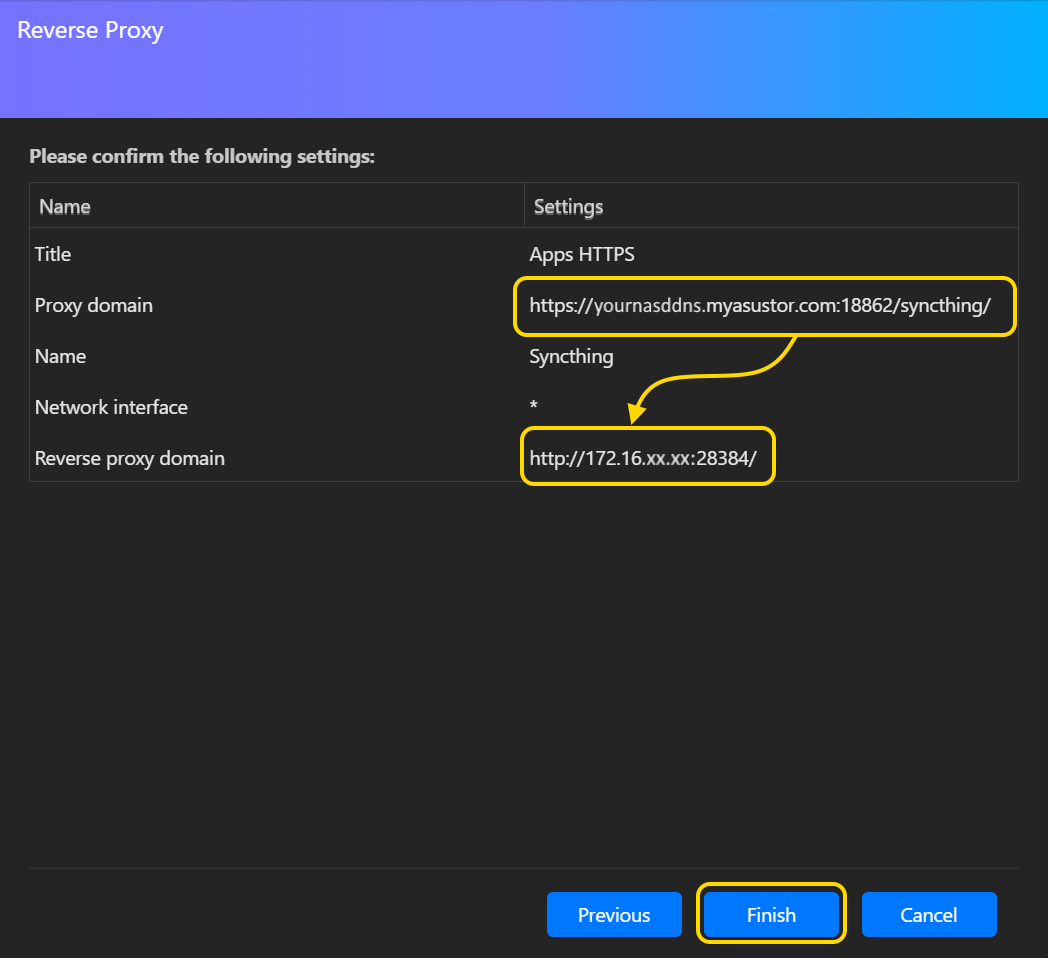The width and height of the screenshot is (1048, 958).
Task: Select the reverse proxy address http://172.16.xx.xx:28384/
Action: coord(643,458)
